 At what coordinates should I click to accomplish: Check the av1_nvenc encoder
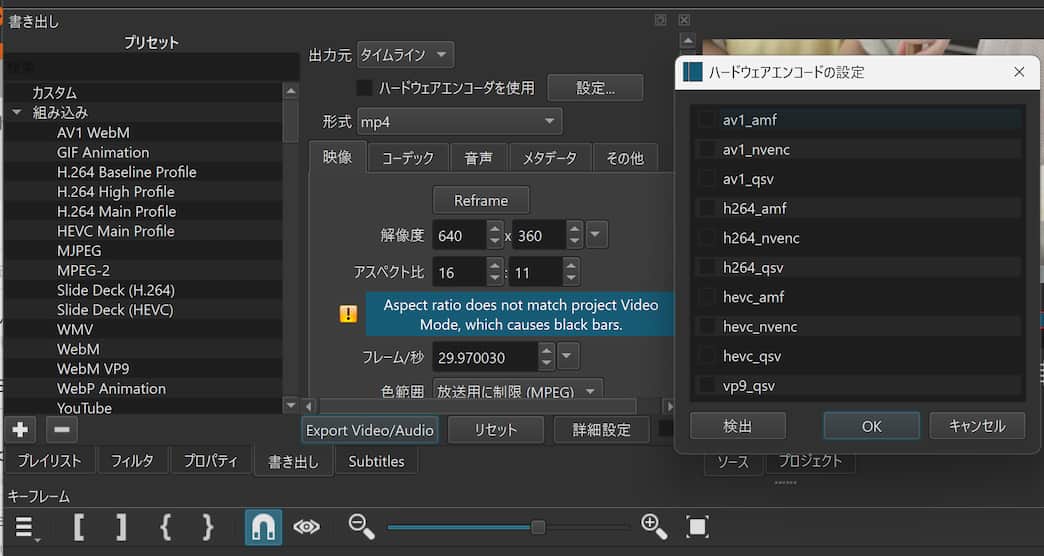(x=706, y=149)
